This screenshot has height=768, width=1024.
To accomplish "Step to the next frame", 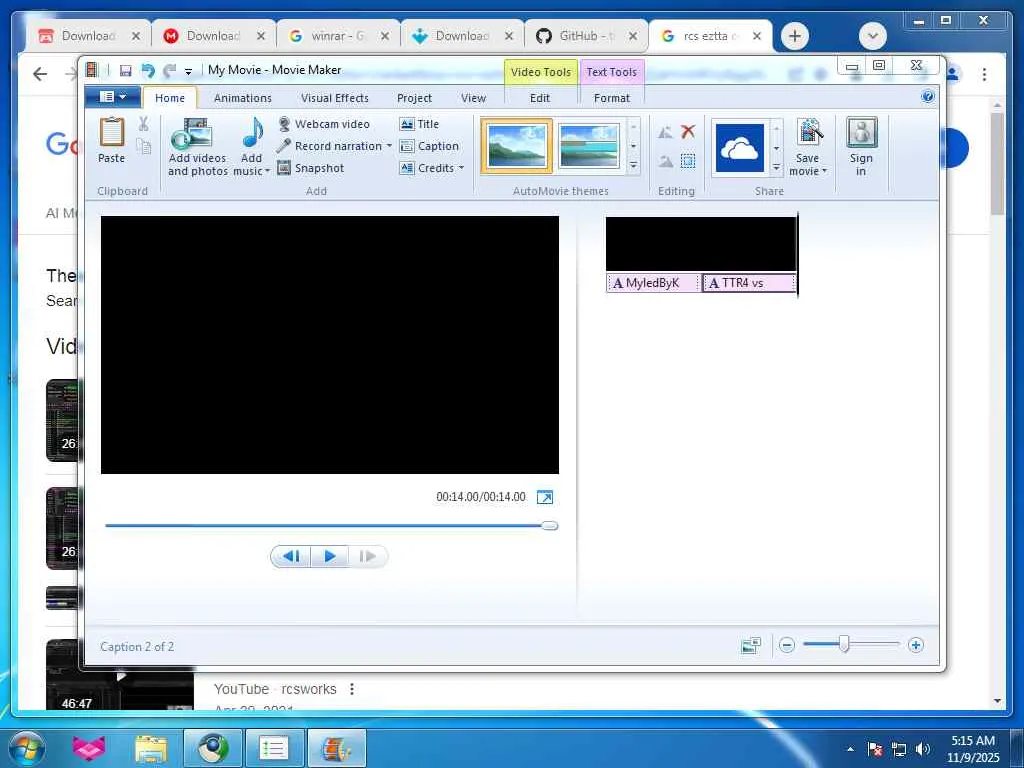I will pyautogui.click(x=368, y=556).
